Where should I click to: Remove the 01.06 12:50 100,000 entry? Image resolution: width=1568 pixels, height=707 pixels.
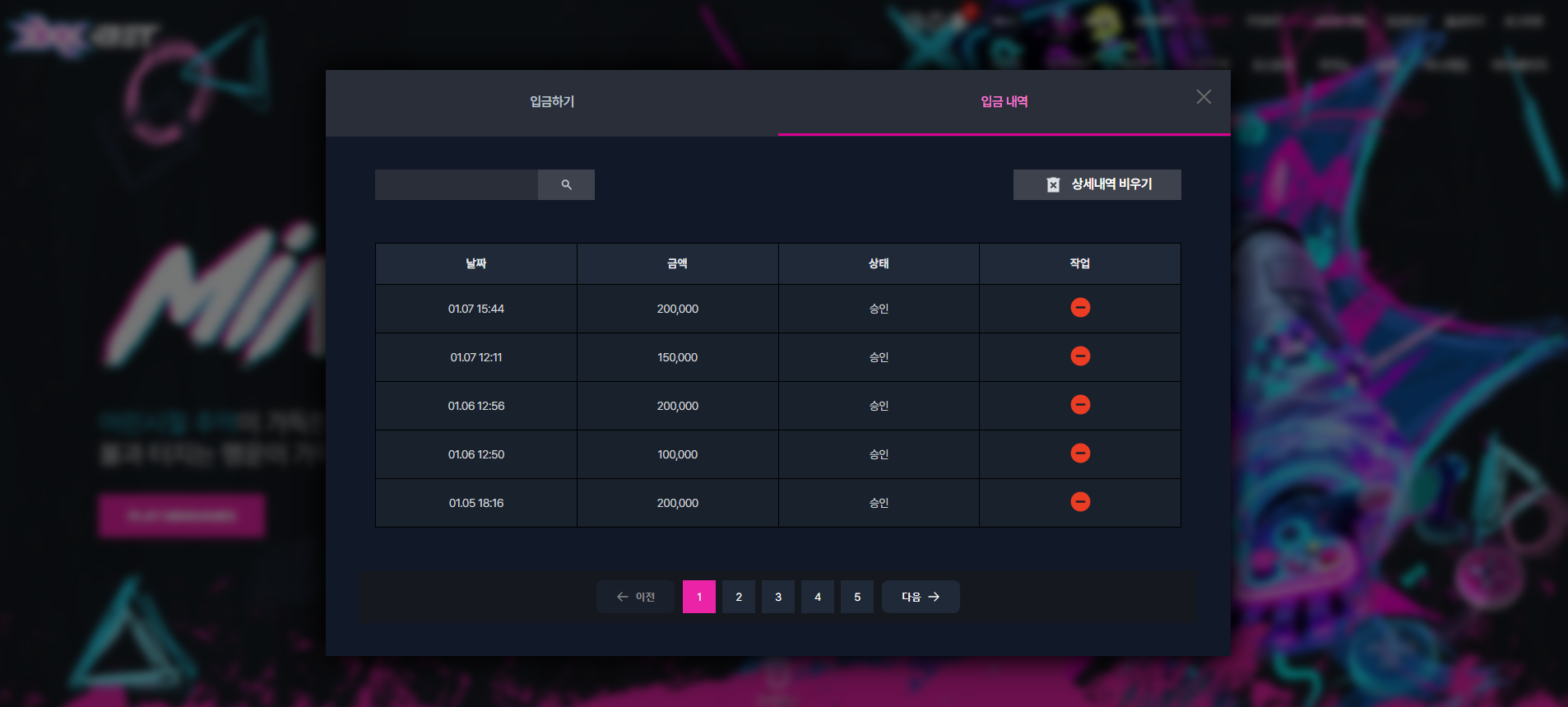pyautogui.click(x=1080, y=454)
